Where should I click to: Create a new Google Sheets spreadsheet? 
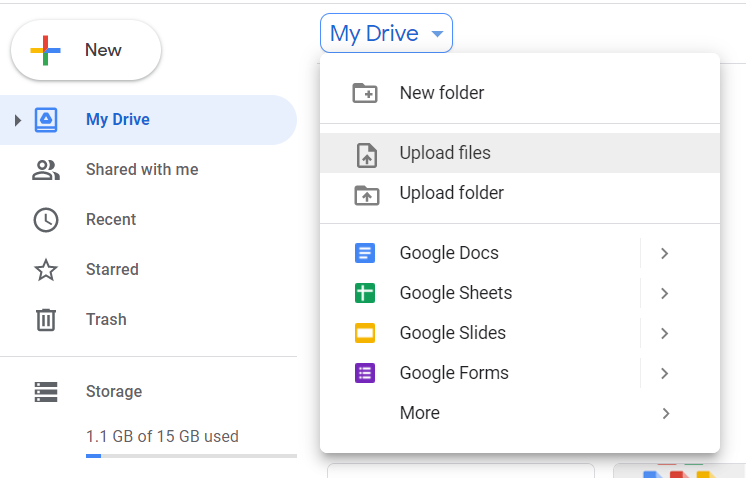pyautogui.click(x=480, y=293)
